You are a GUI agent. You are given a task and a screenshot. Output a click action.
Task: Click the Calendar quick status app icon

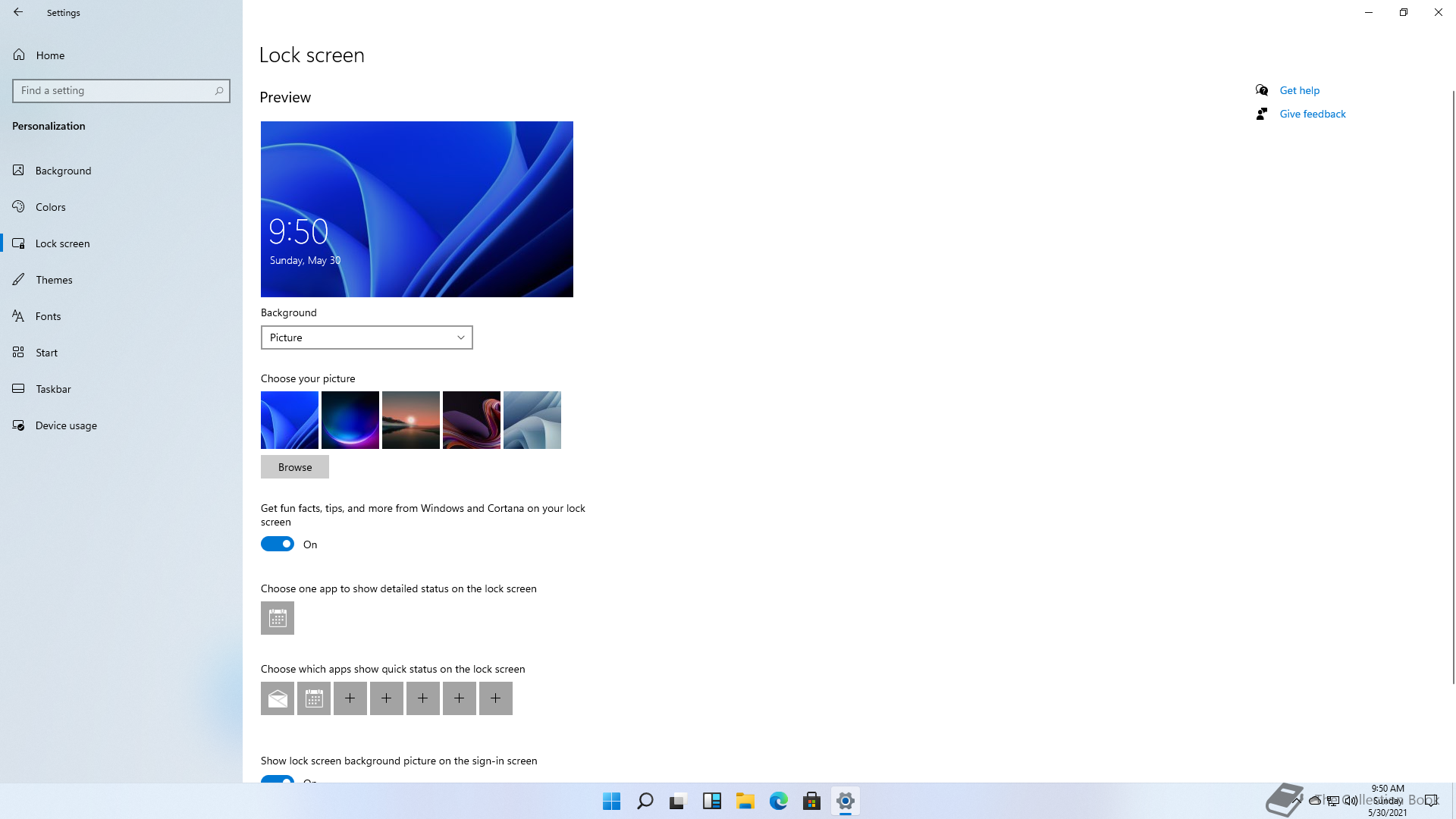coord(314,698)
